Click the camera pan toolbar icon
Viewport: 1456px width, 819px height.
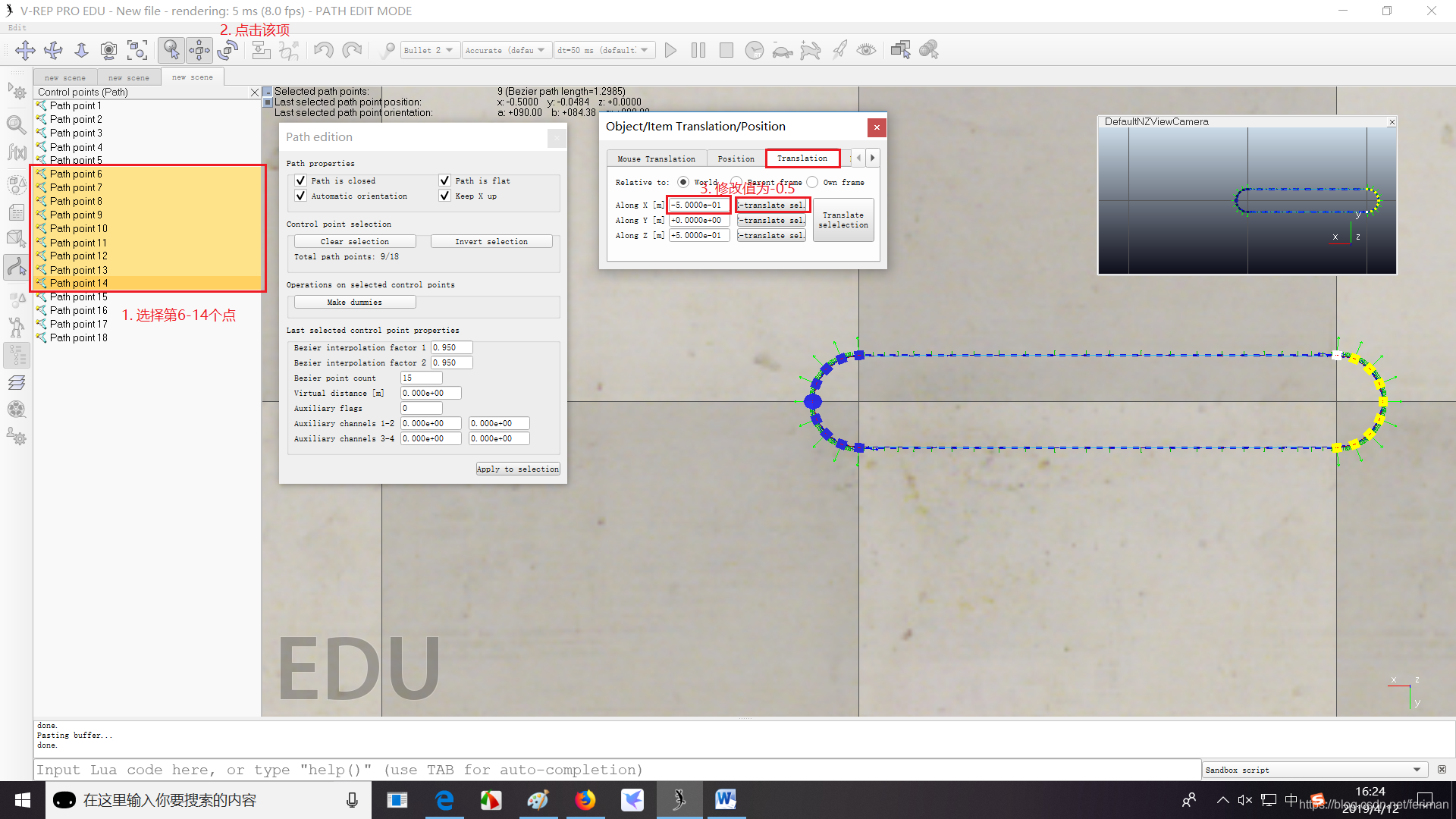25,50
